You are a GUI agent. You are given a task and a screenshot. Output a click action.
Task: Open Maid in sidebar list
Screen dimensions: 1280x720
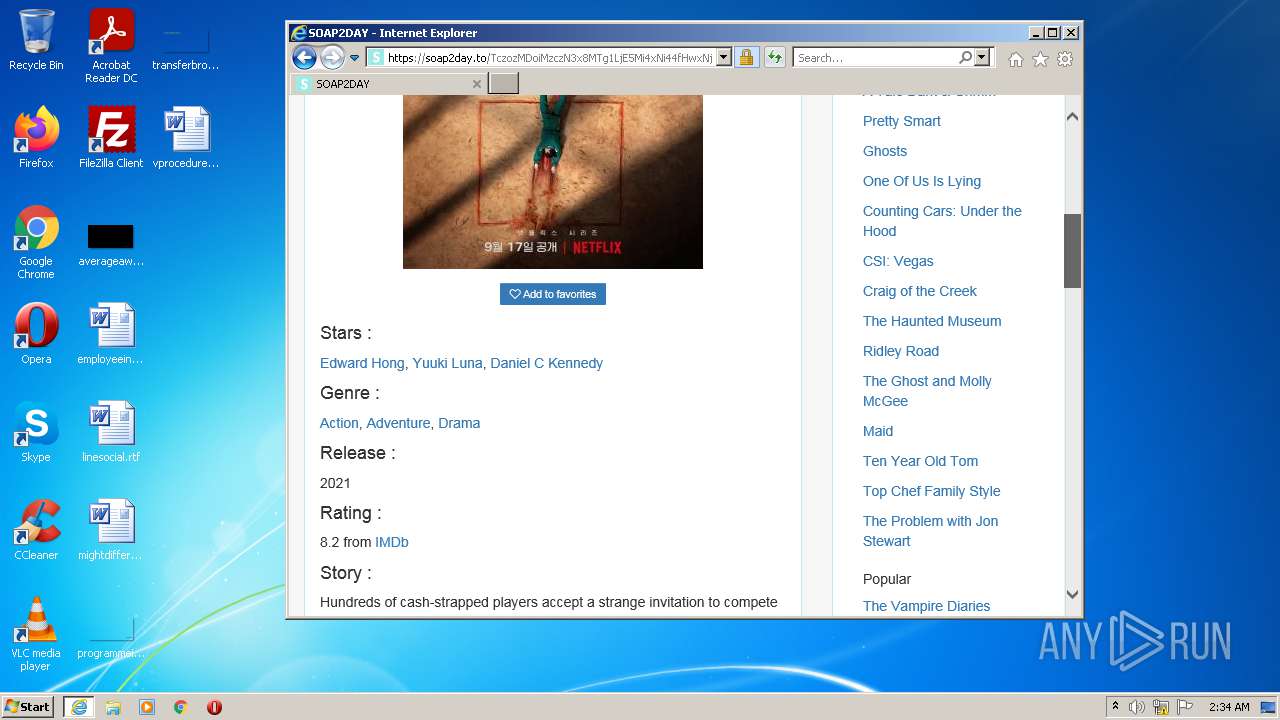point(878,431)
